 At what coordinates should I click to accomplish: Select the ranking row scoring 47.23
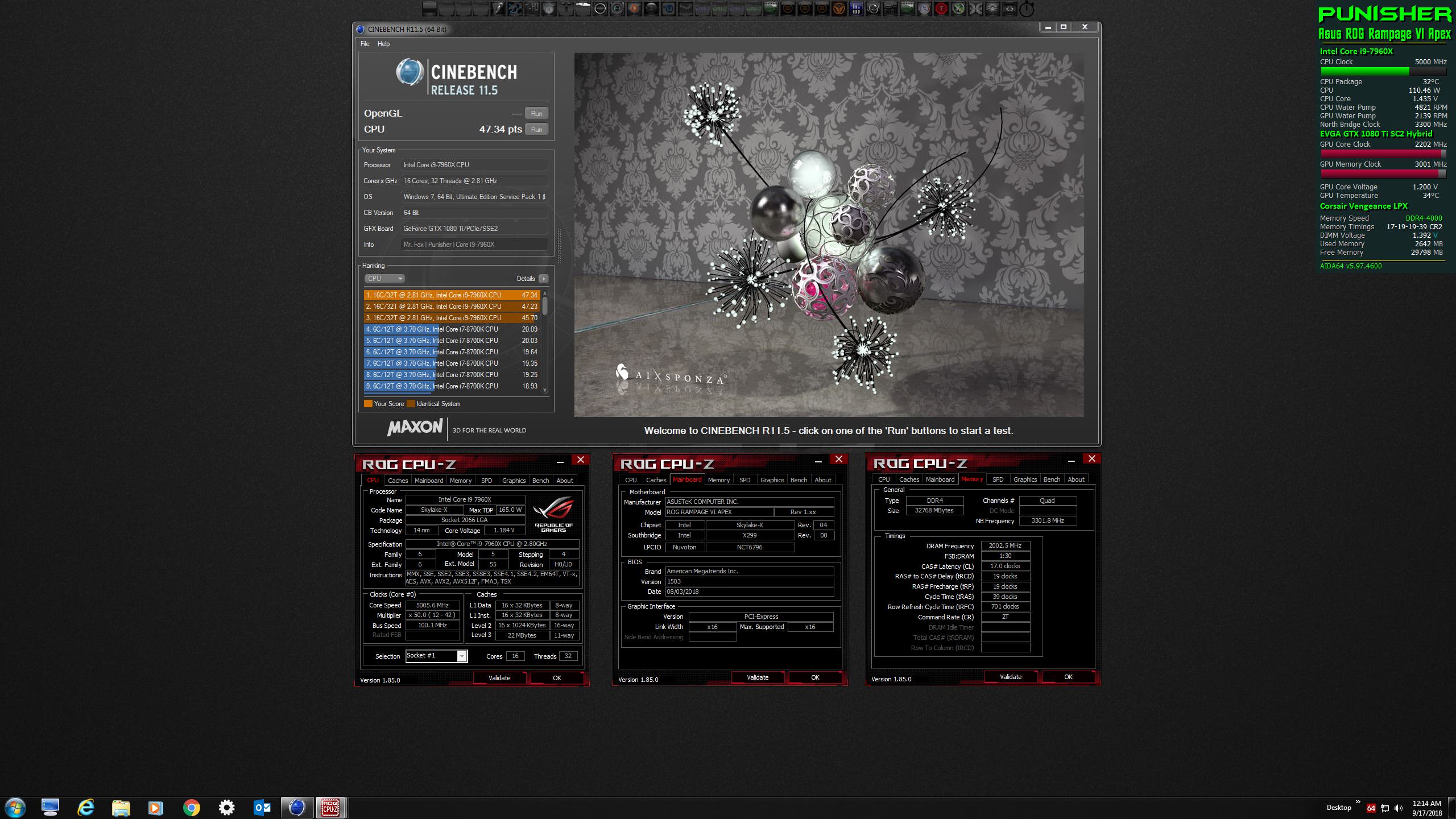452,307
